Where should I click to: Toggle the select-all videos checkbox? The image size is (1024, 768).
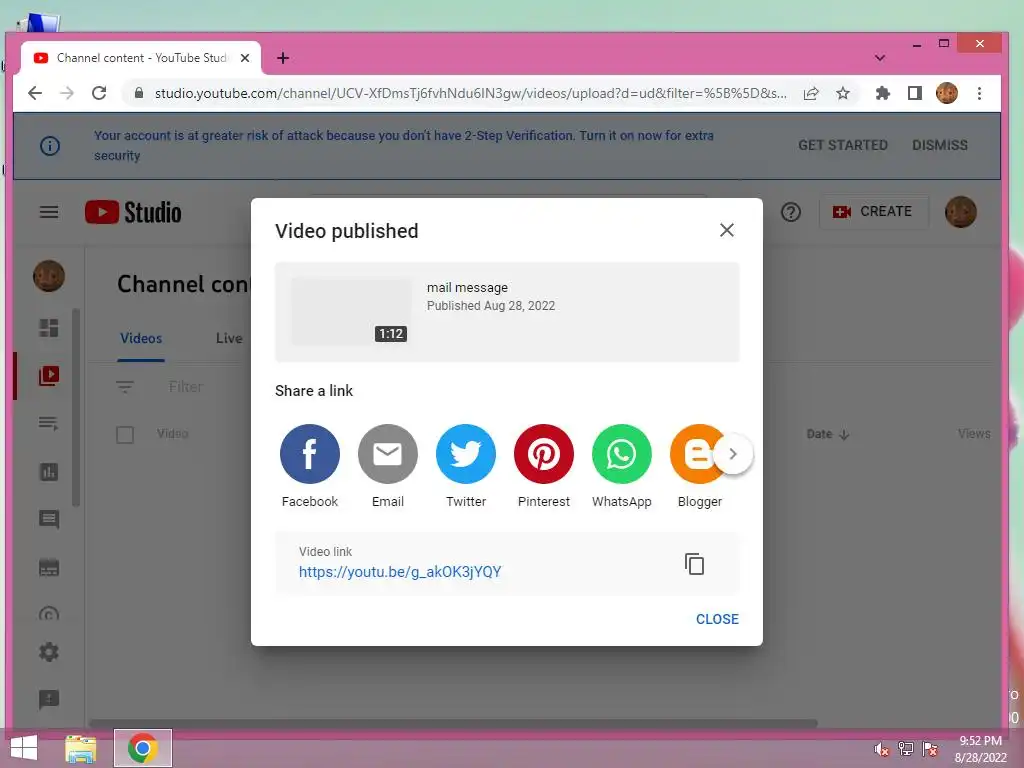point(125,435)
